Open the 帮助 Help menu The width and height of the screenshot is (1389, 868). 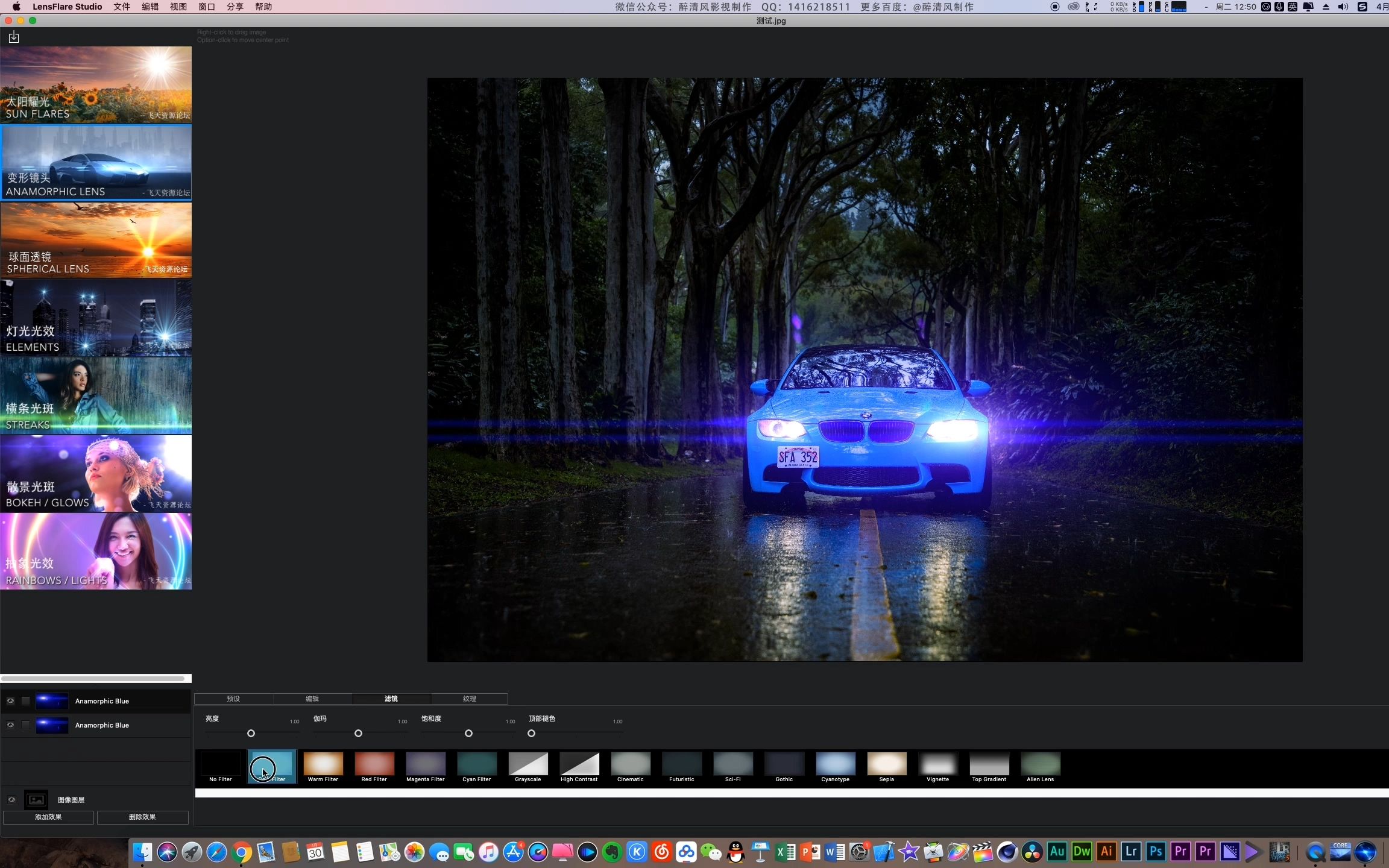263,7
